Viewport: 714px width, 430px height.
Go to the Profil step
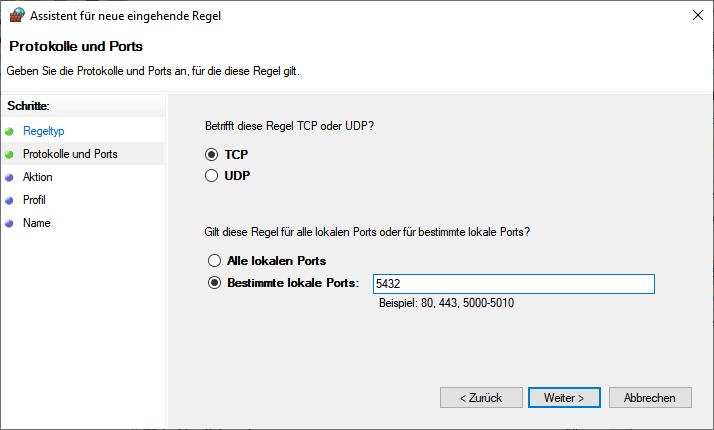35,200
